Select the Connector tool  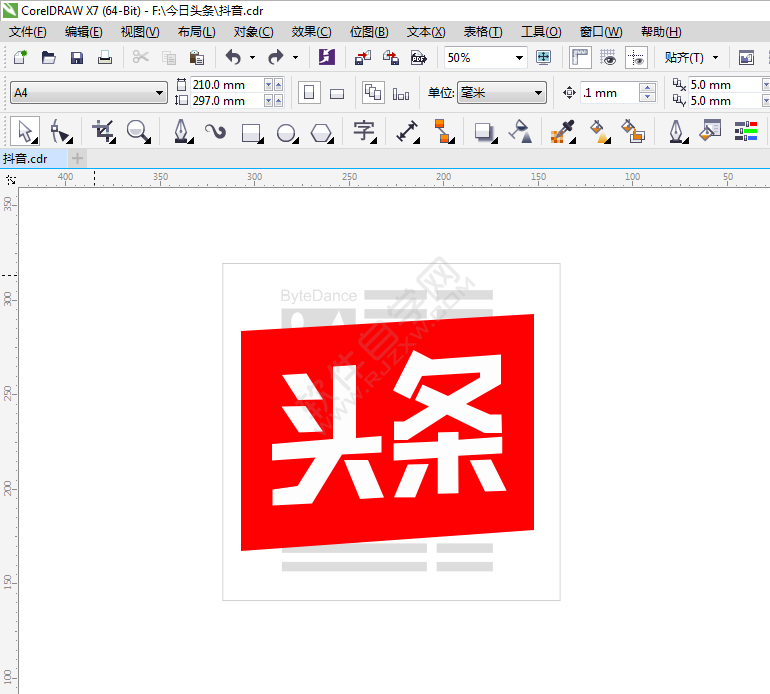pyautogui.click(x=444, y=132)
